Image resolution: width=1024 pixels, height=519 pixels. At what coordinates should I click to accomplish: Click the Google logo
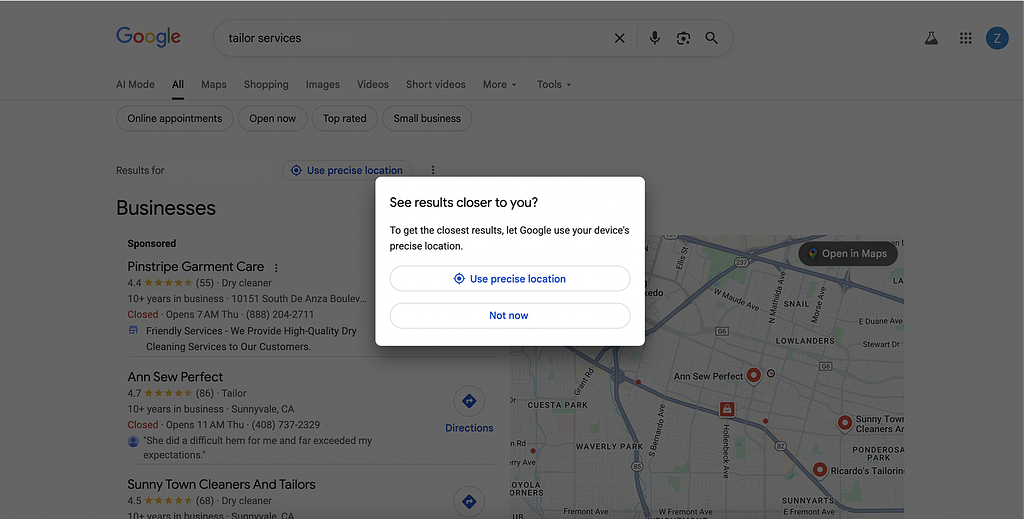coord(148,37)
